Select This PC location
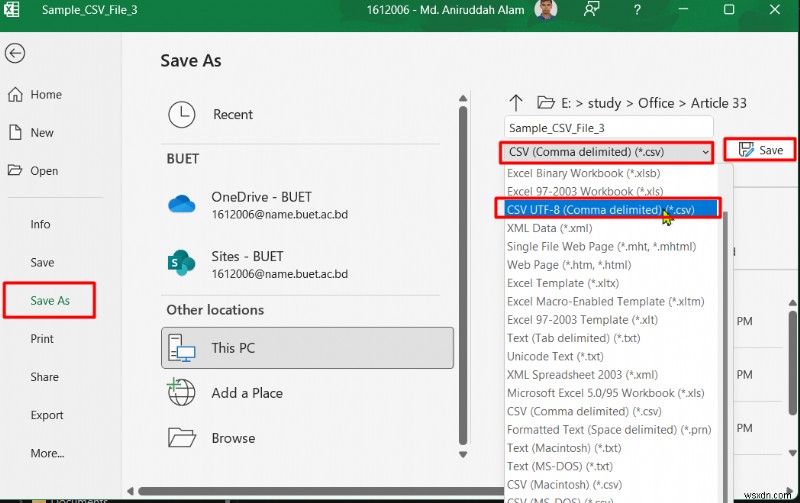This screenshot has height=503, width=800. [307, 348]
